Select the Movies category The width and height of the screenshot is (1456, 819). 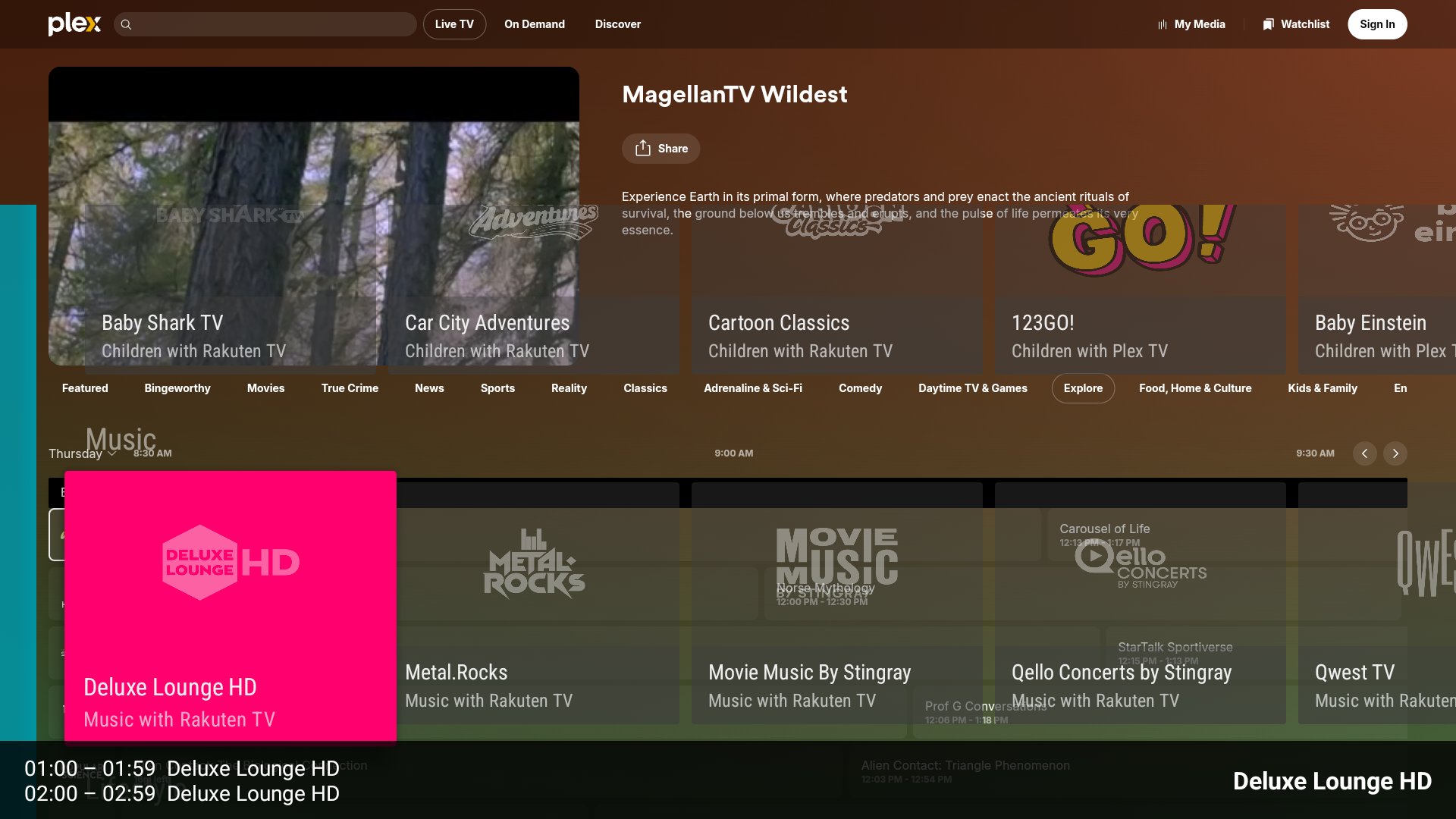[x=265, y=388]
